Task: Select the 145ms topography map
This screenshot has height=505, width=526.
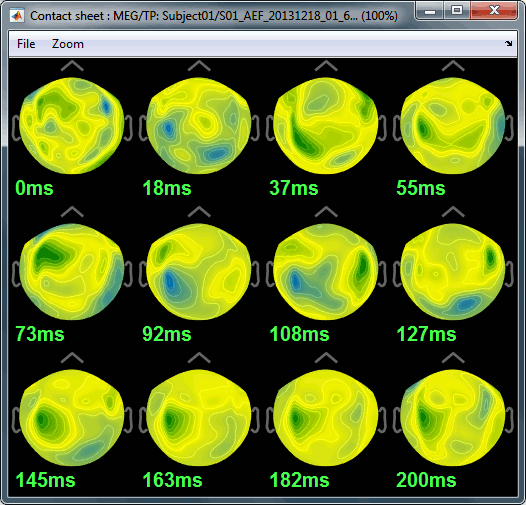Action: 72,418
